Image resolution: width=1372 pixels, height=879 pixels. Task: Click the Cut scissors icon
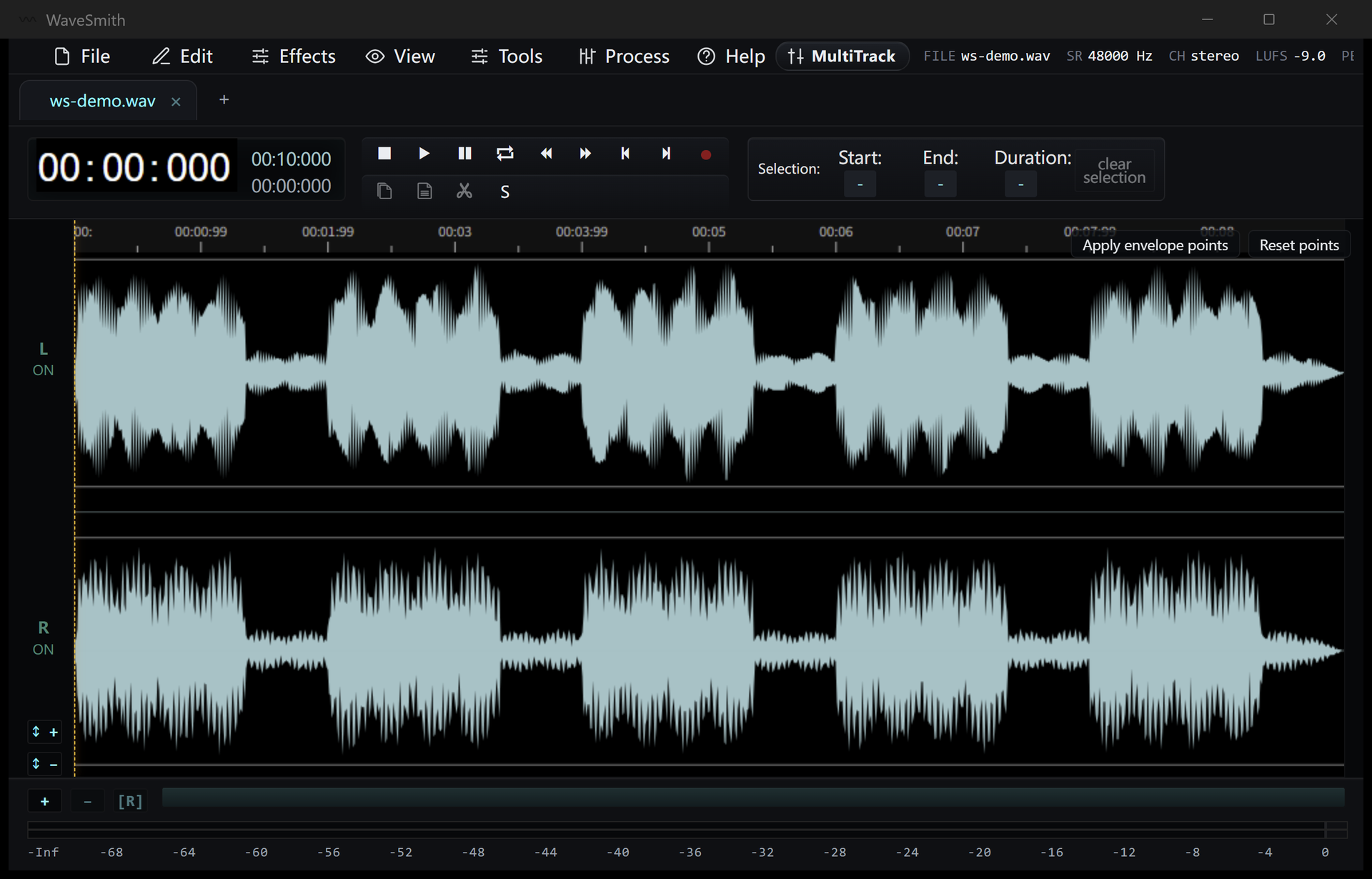[x=464, y=191]
